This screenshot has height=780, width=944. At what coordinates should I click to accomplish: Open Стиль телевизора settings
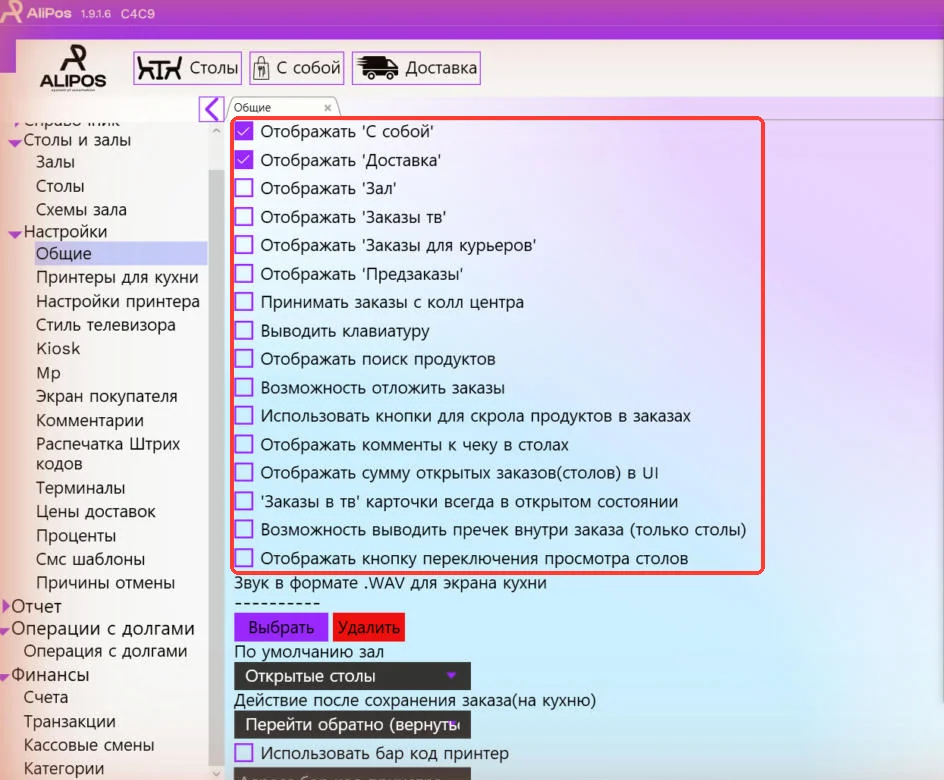click(105, 325)
